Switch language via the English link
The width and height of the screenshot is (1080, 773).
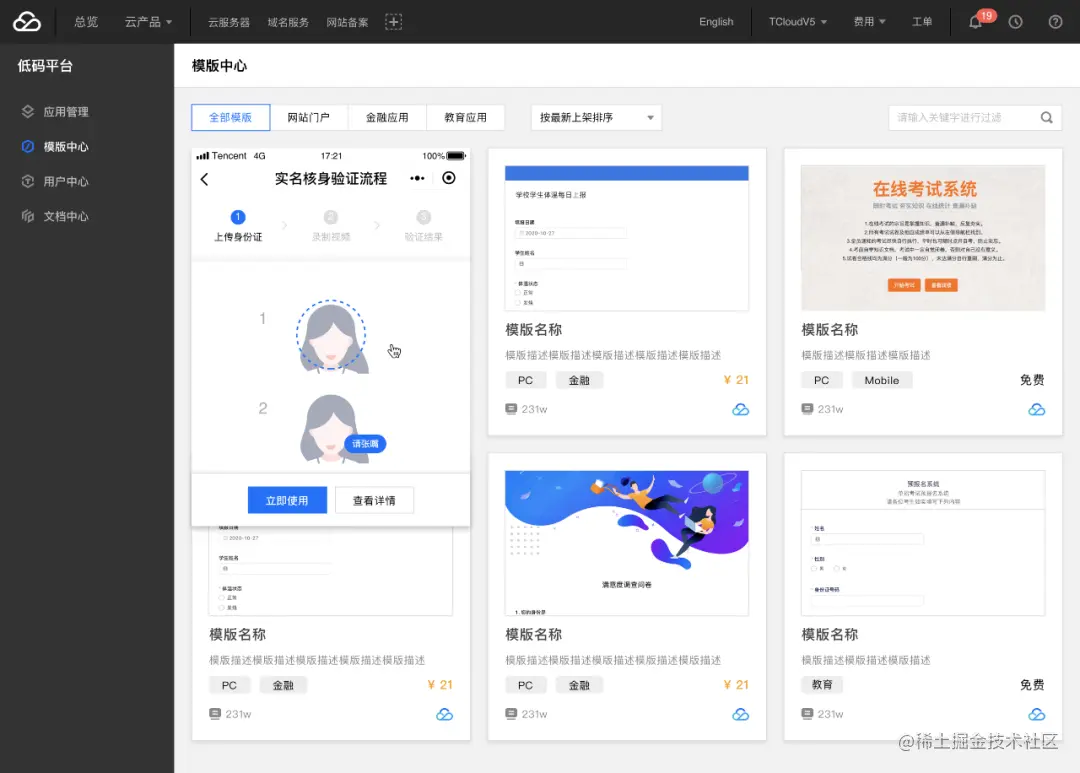click(716, 22)
